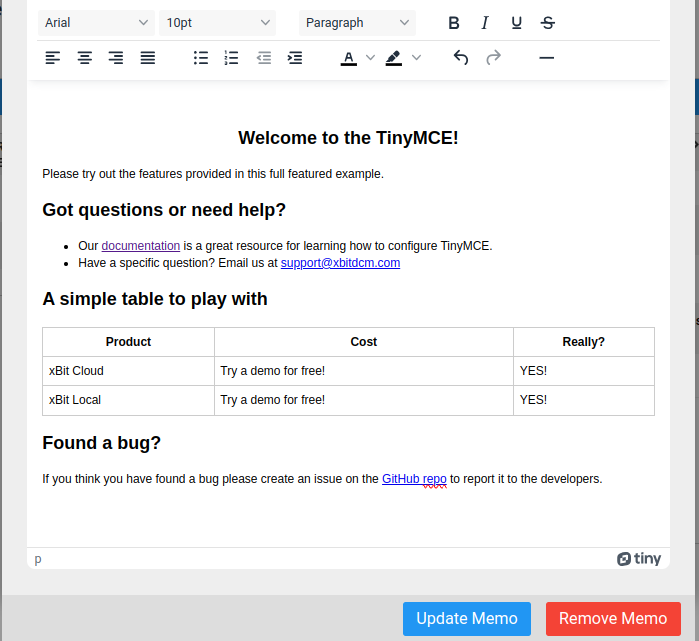Click 'Got questions or need help?' heading
The width and height of the screenshot is (699, 641).
(164, 210)
